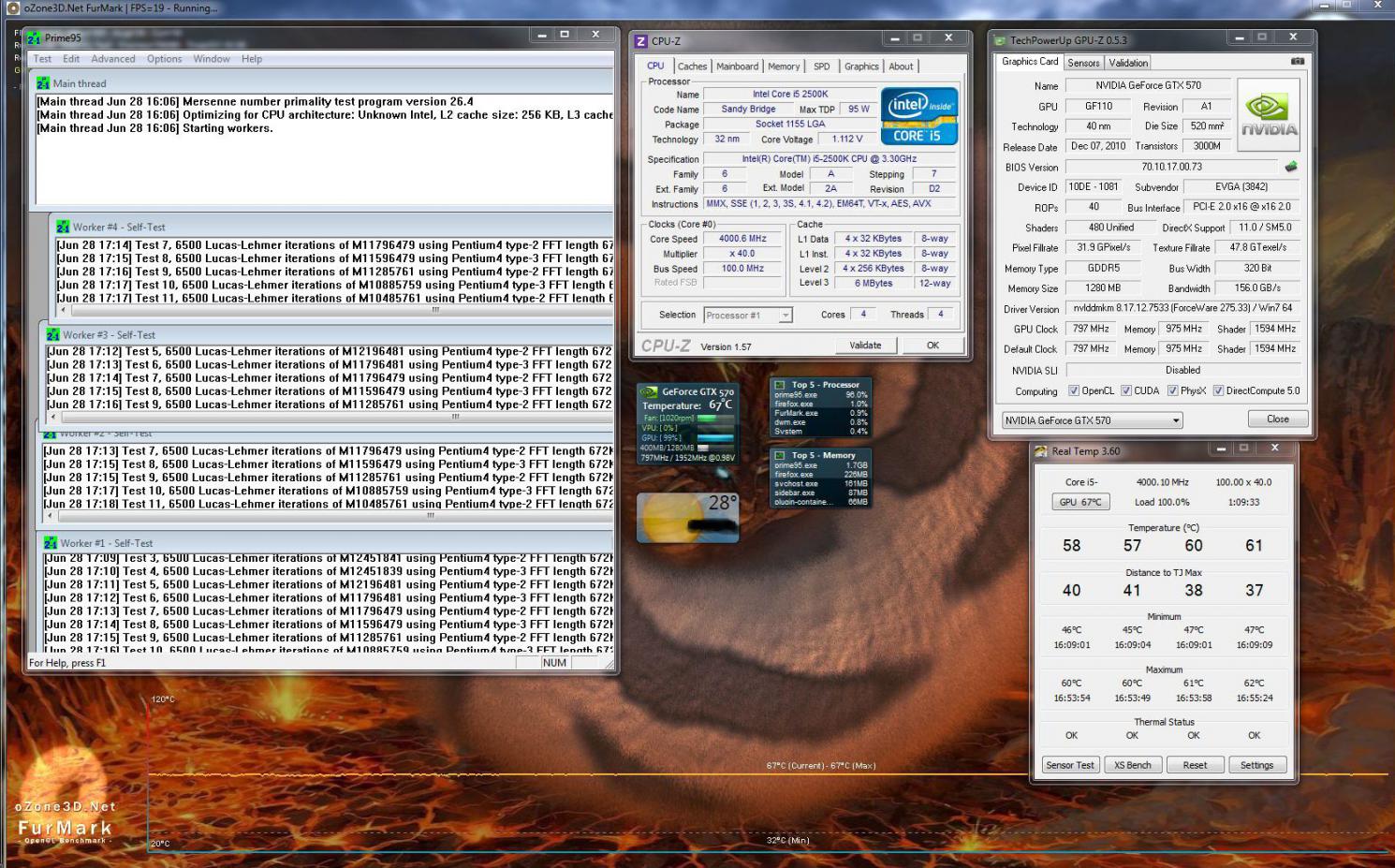The image size is (1395, 868).
Task: Click the Sensor Test button in Real Temp
Action: click(x=1070, y=765)
